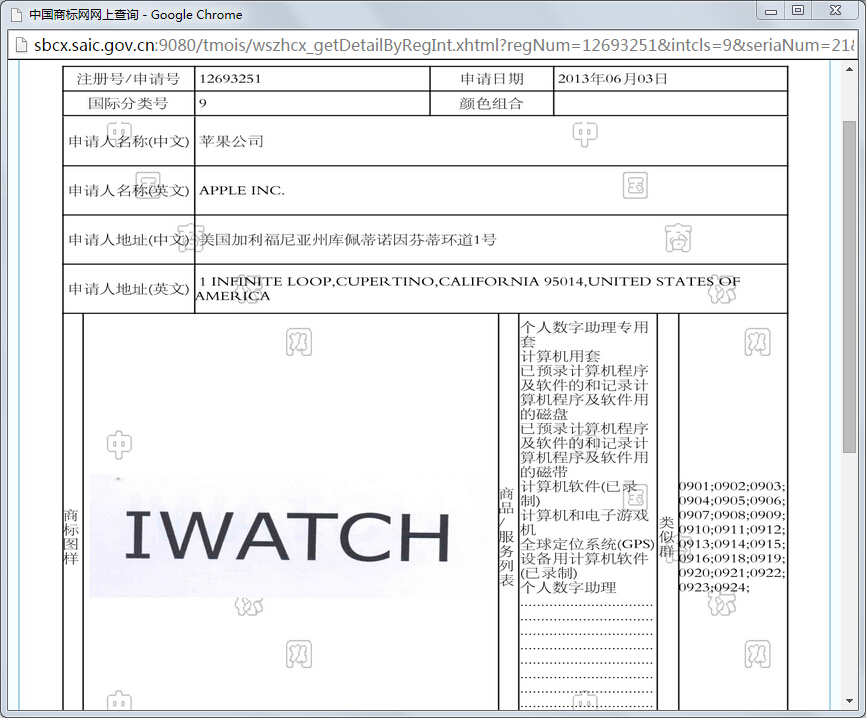The height and width of the screenshot is (718, 866).
Task: Select the goods entry 个人数字助理专用套
Action: pos(584,334)
